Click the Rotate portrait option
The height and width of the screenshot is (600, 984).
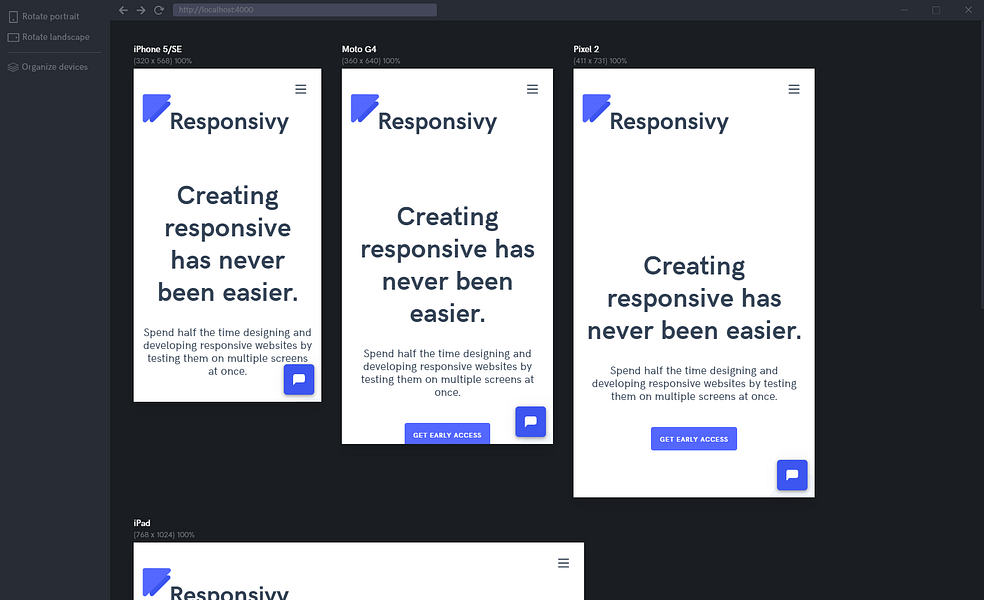pos(44,16)
